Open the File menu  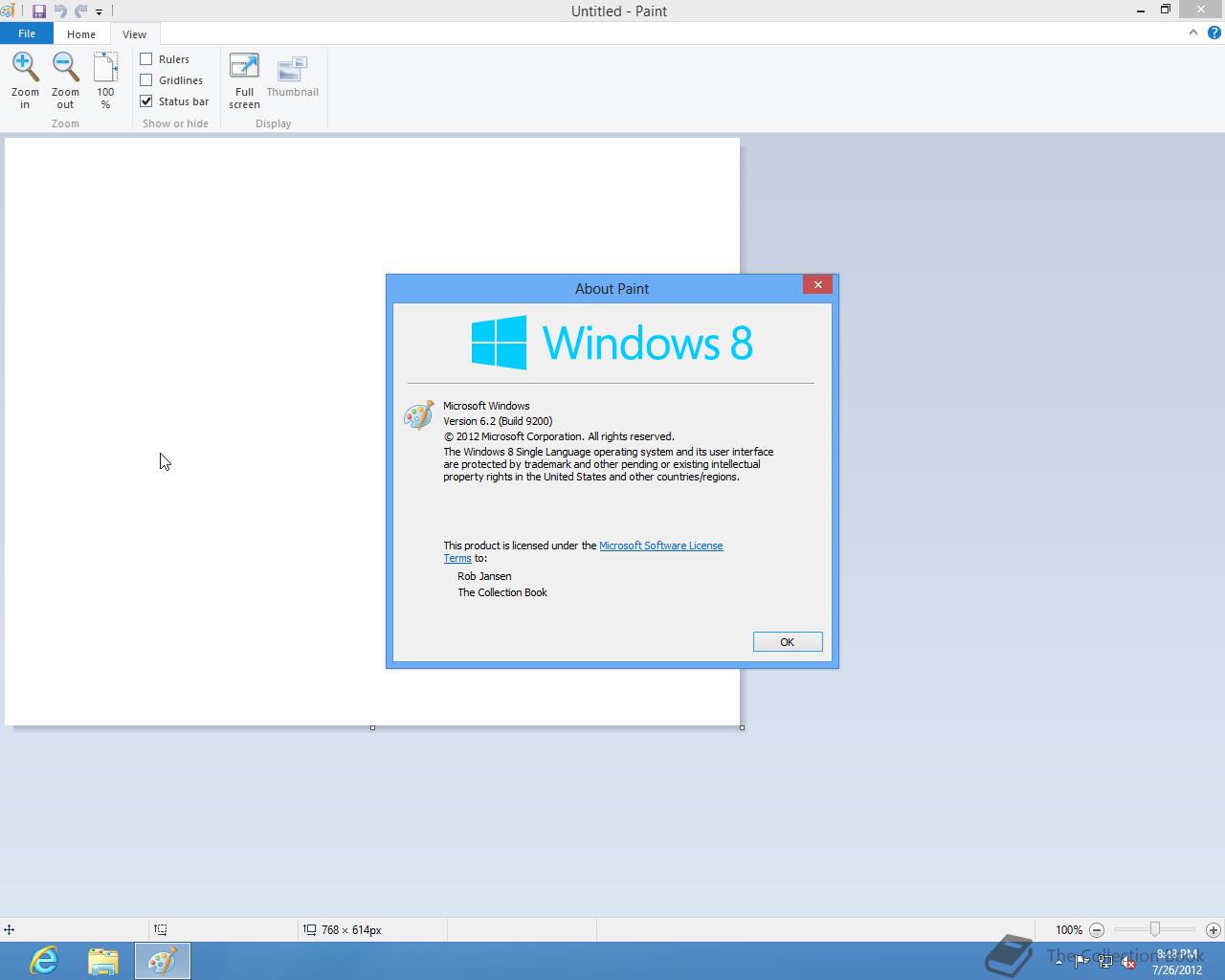[x=27, y=33]
